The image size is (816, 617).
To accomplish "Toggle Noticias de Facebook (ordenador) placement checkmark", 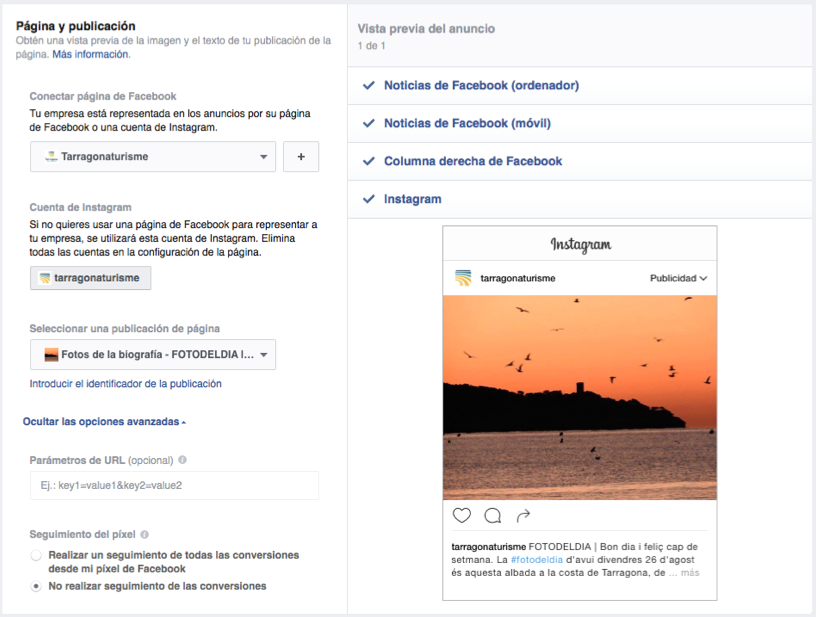I will (x=368, y=86).
